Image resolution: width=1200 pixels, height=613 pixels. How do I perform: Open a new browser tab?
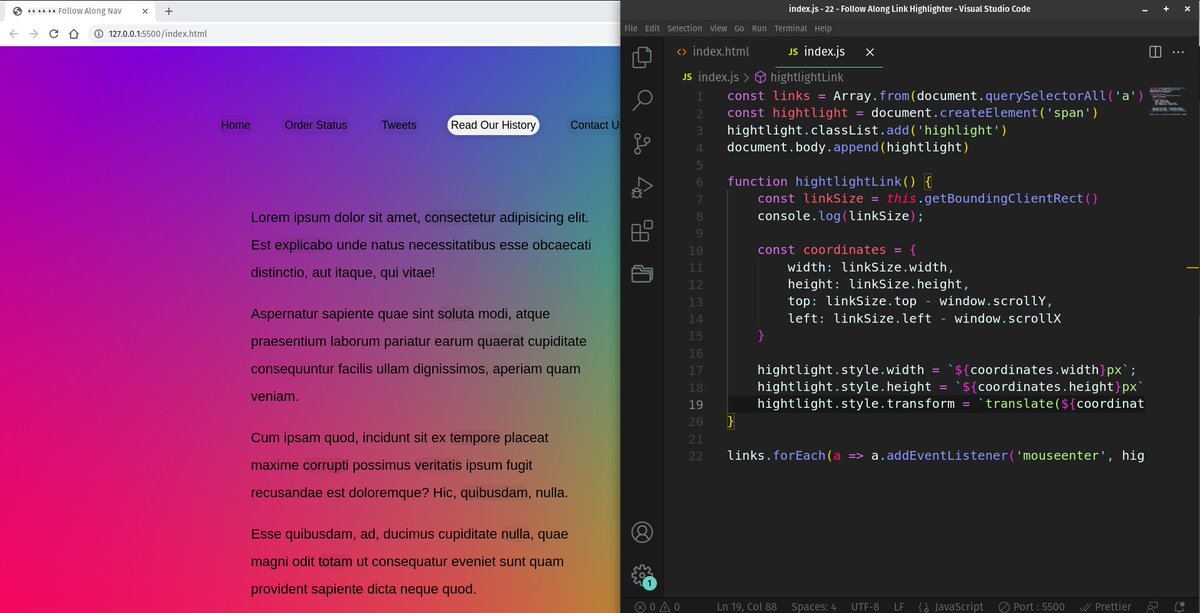click(x=168, y=11)
